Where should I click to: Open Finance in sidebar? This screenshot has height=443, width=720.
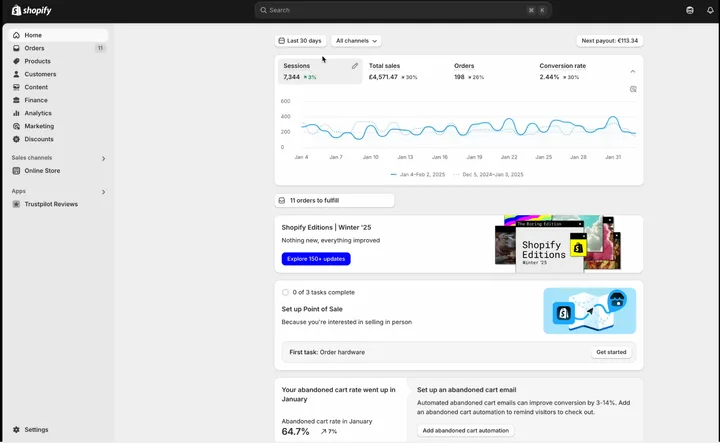click(x=58, y=100)
